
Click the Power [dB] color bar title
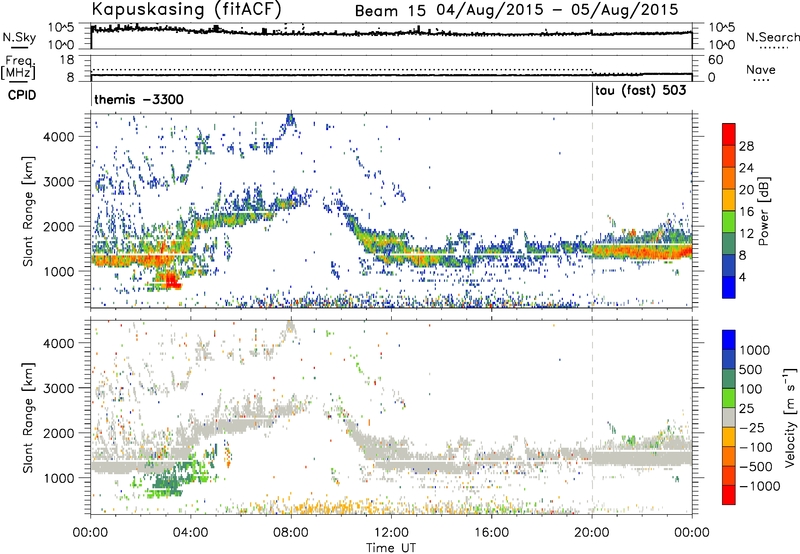[x=764, y=211]
